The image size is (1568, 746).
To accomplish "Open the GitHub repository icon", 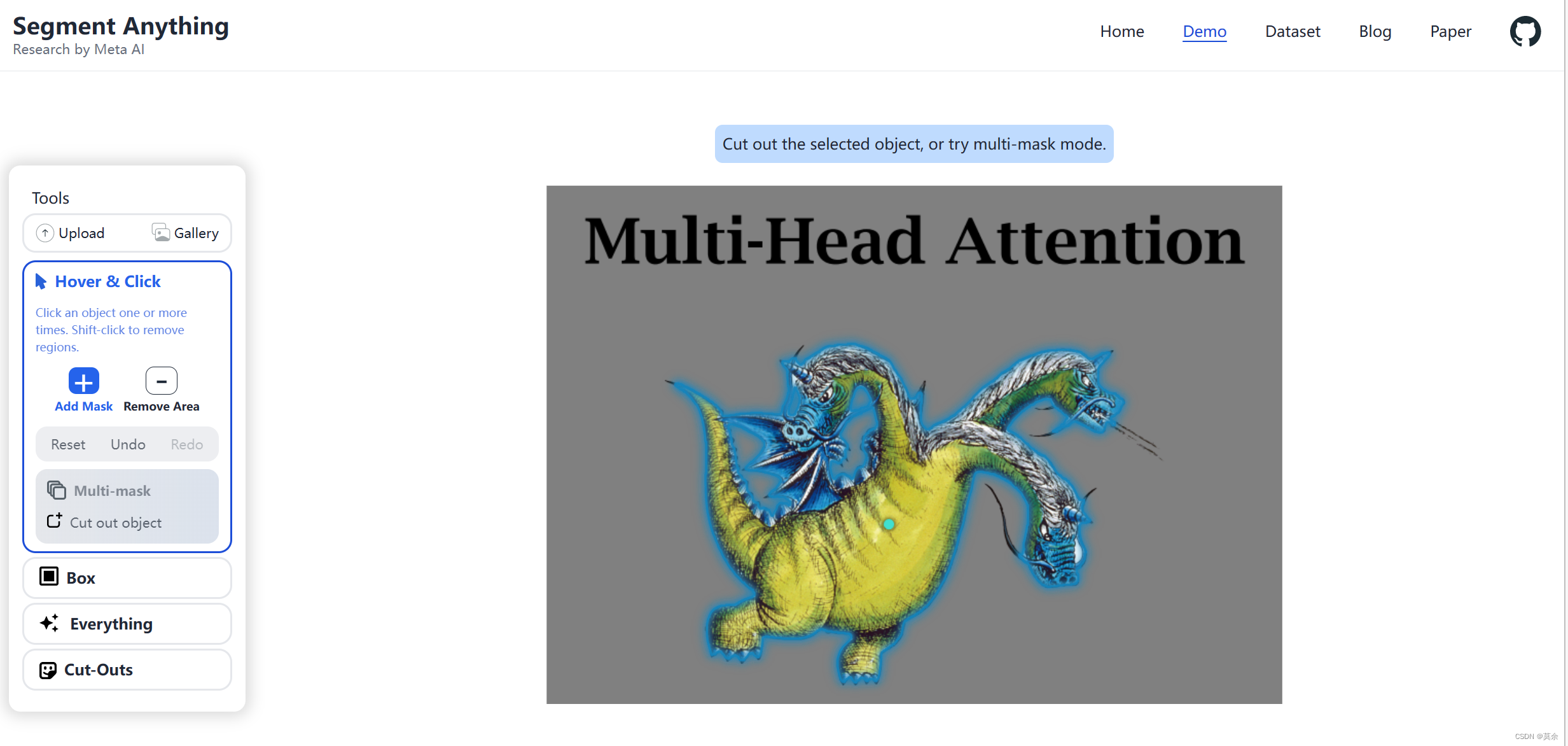I will tap(1525, 31).
